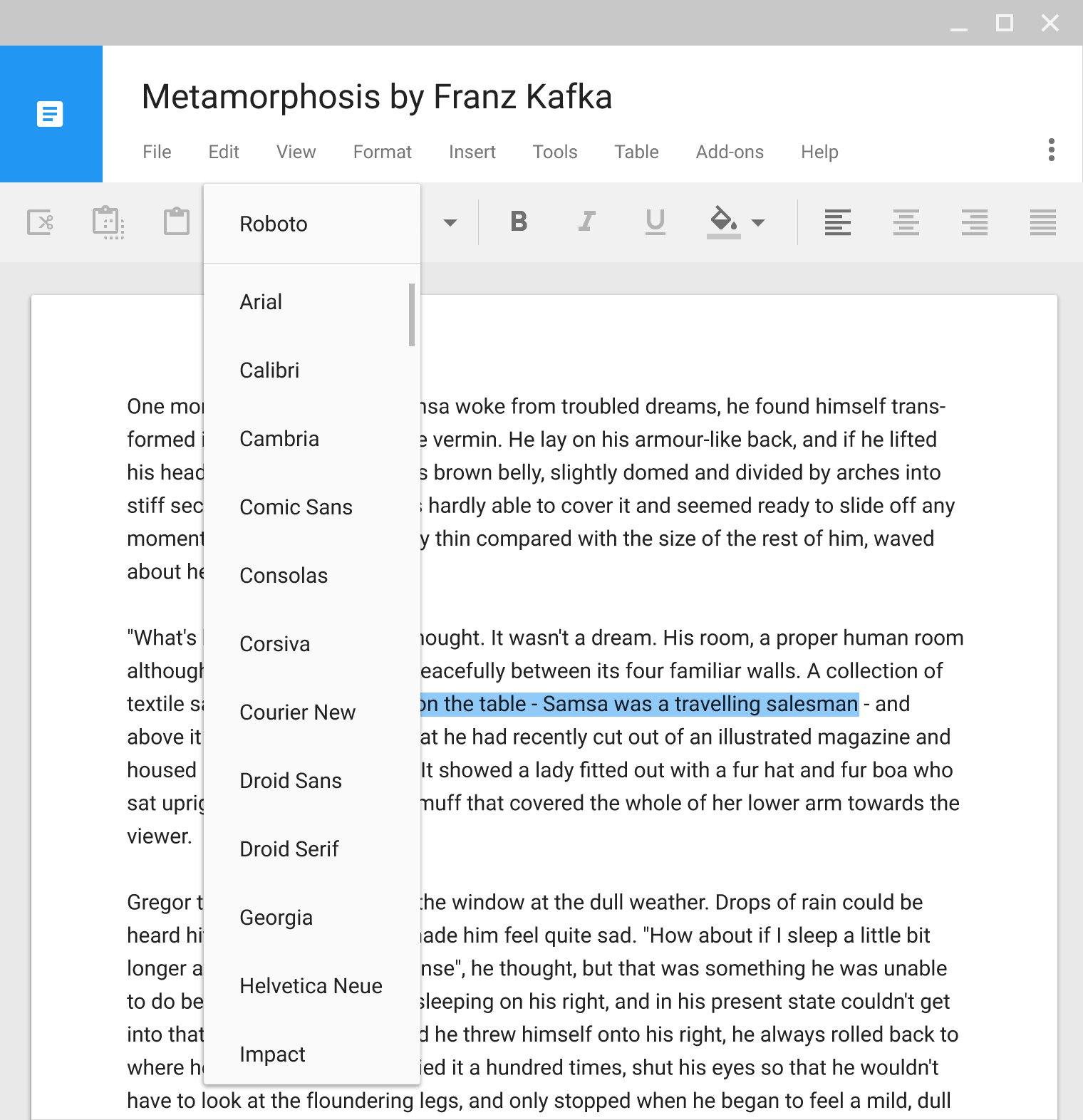Click the Copy icon in toolbar

click(x=108, y=222)
